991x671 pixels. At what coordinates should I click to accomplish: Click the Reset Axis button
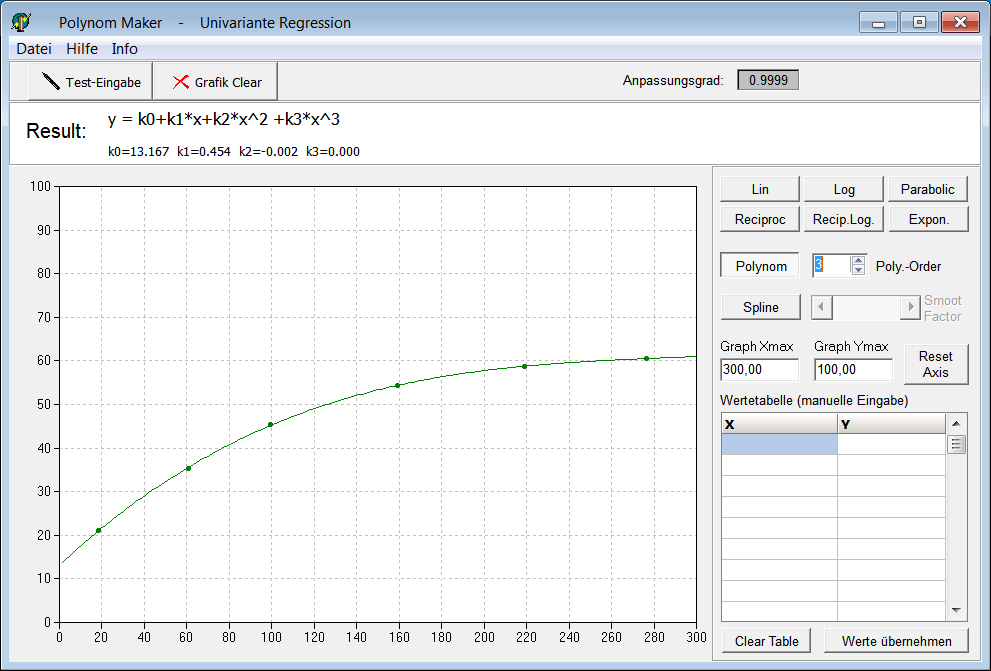click(x=936, y=364)
